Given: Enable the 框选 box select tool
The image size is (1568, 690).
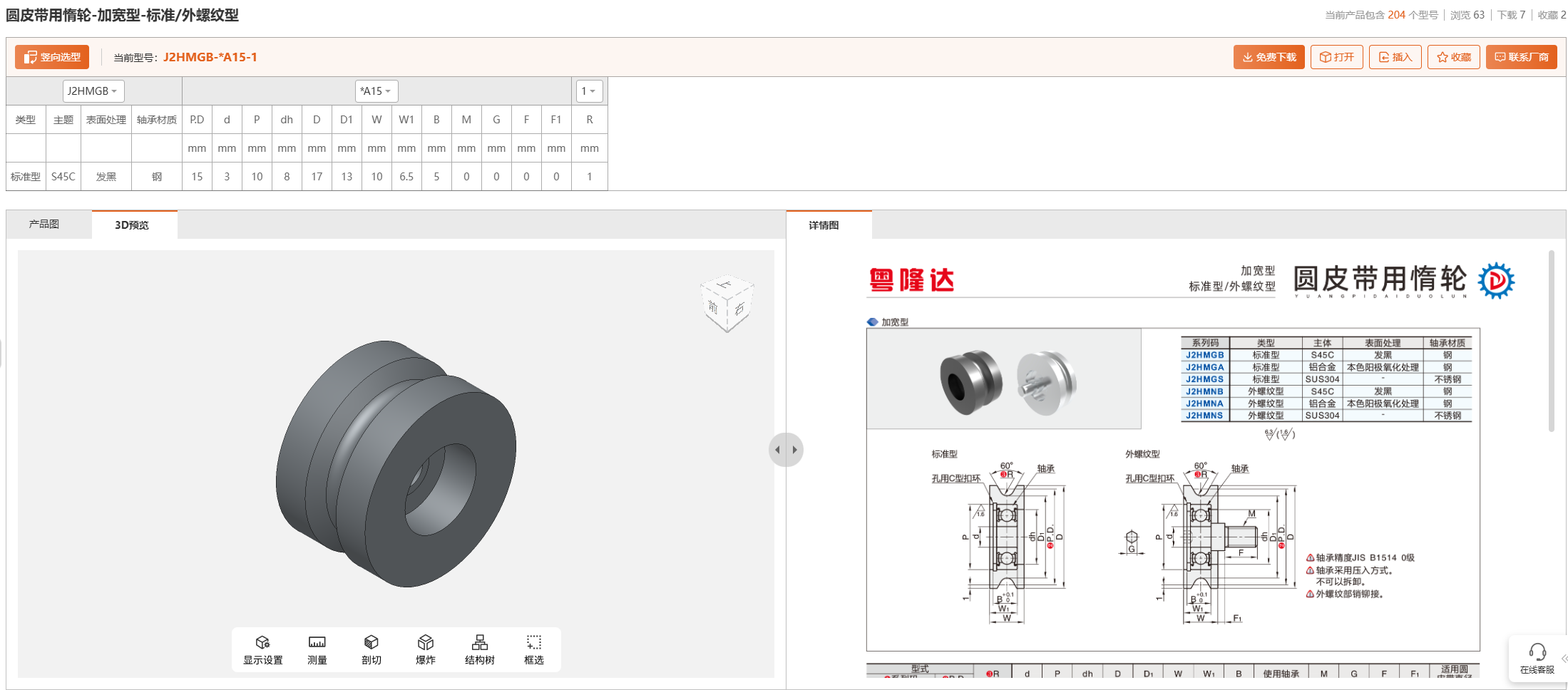Looking at the screenshot, I should click(x=533, y=649).
